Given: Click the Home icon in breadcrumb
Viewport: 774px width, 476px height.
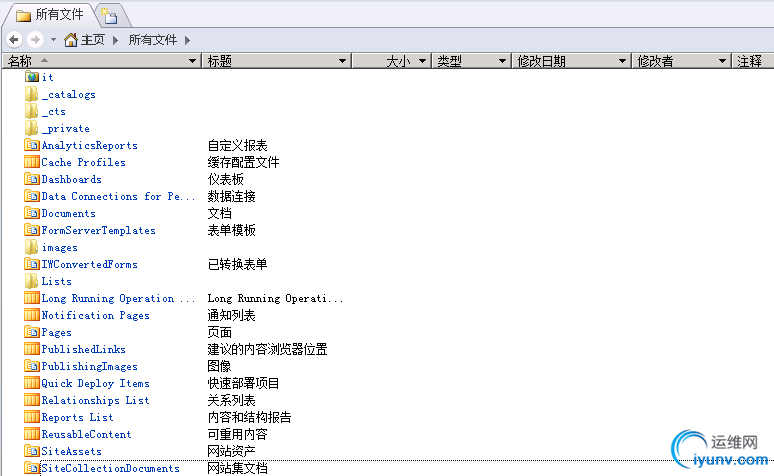Looking at the screenshot, I should tap(71, 40).
